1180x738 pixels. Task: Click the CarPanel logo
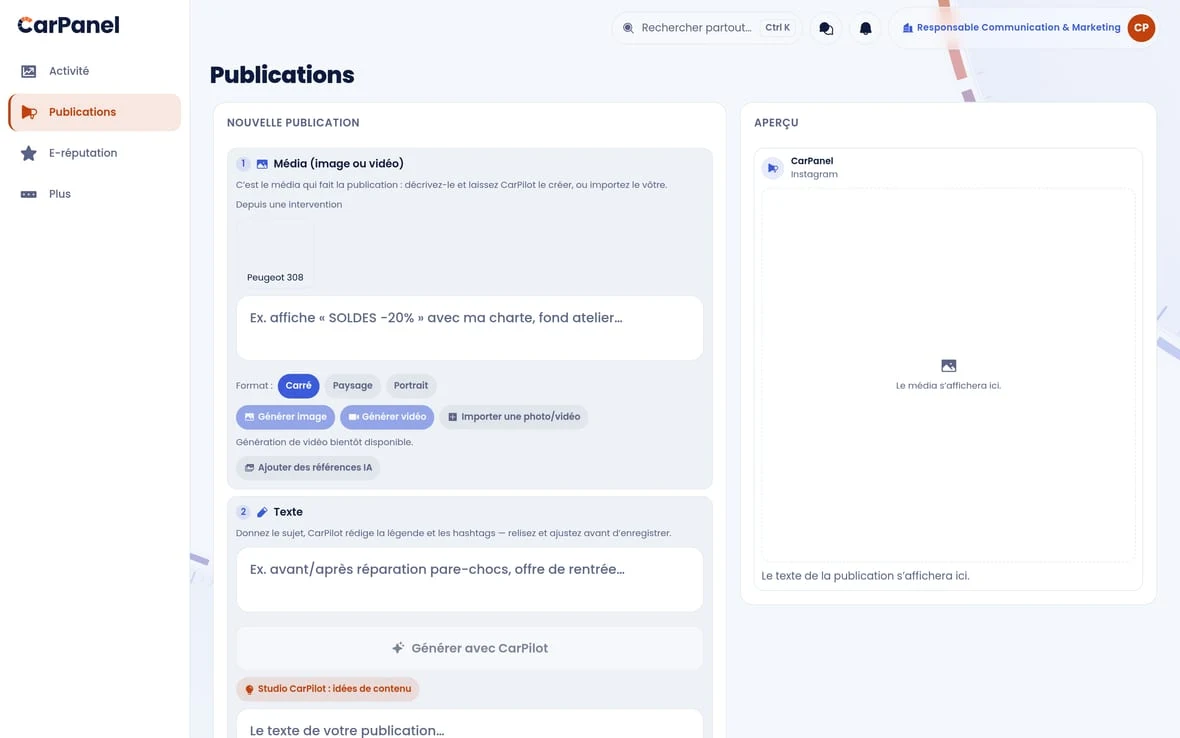(68, 26)
